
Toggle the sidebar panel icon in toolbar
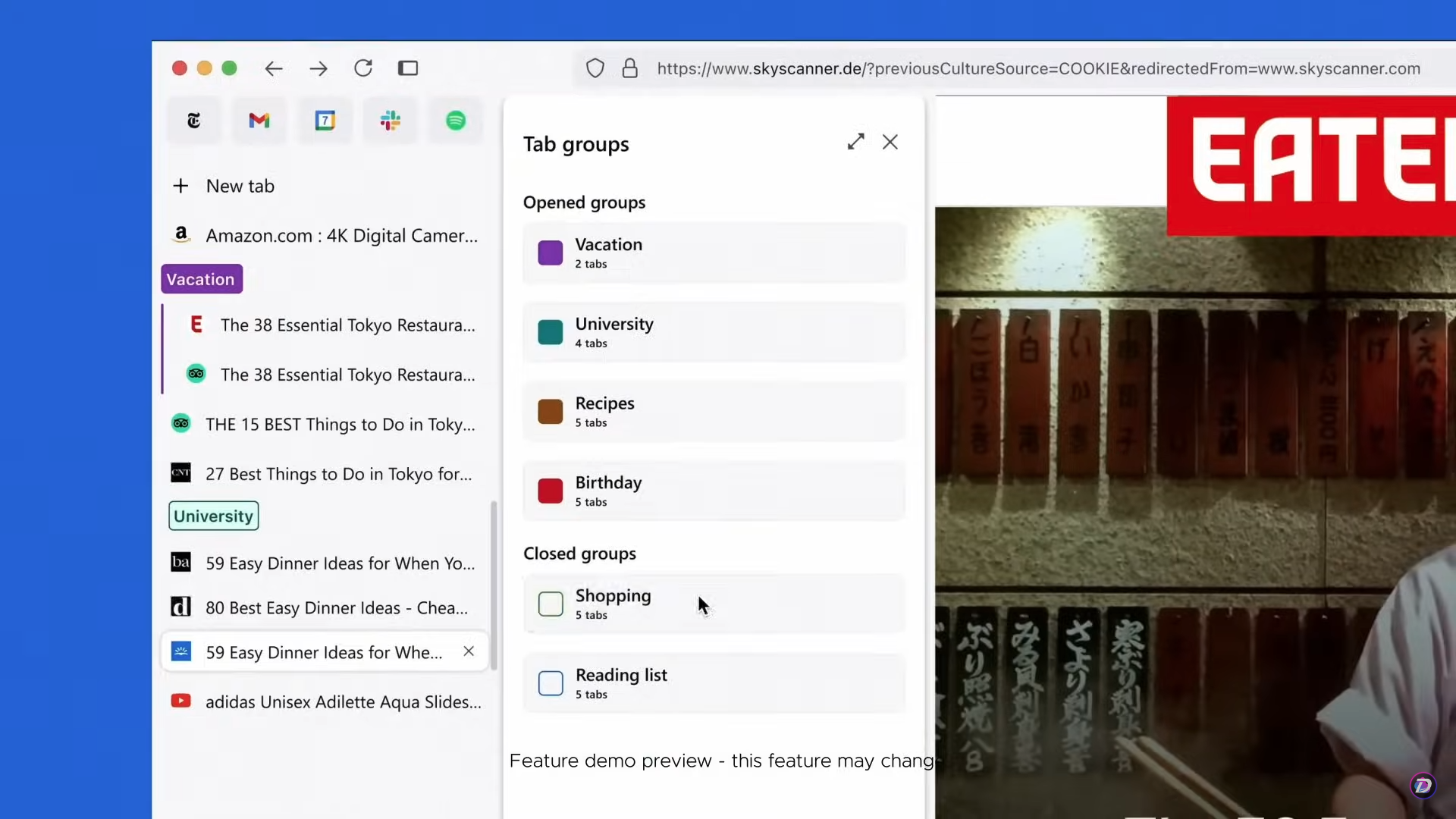coord(408,68)
